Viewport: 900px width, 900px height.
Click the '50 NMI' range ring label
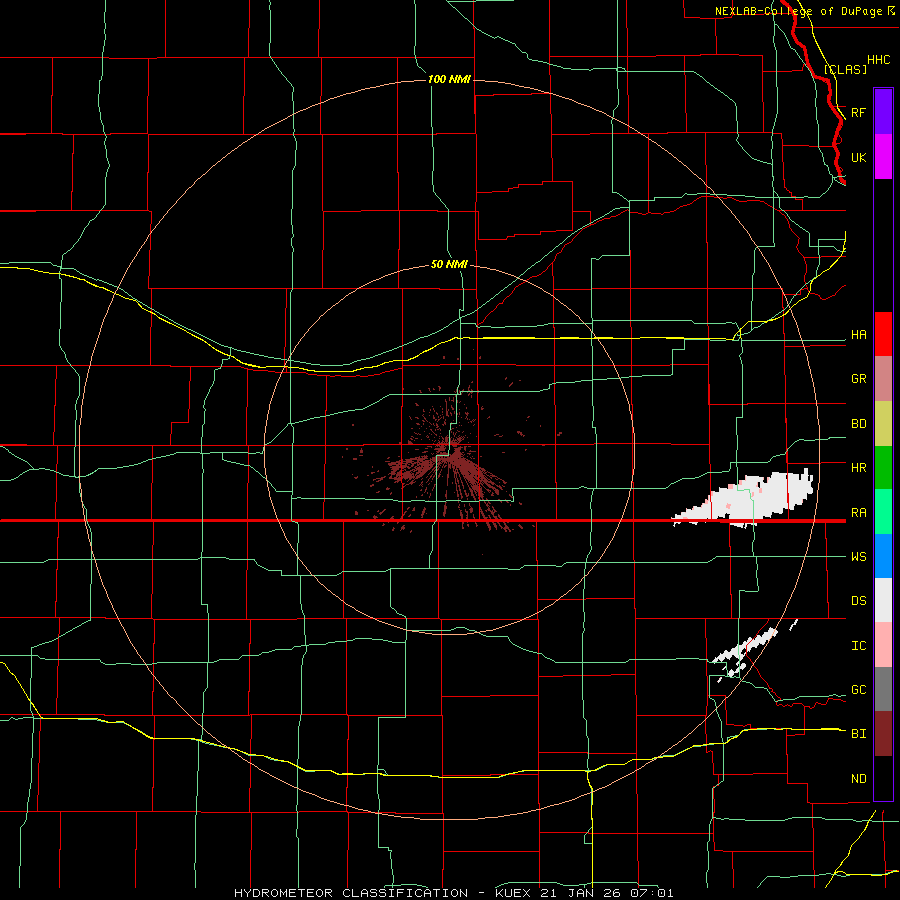[449, 264]
